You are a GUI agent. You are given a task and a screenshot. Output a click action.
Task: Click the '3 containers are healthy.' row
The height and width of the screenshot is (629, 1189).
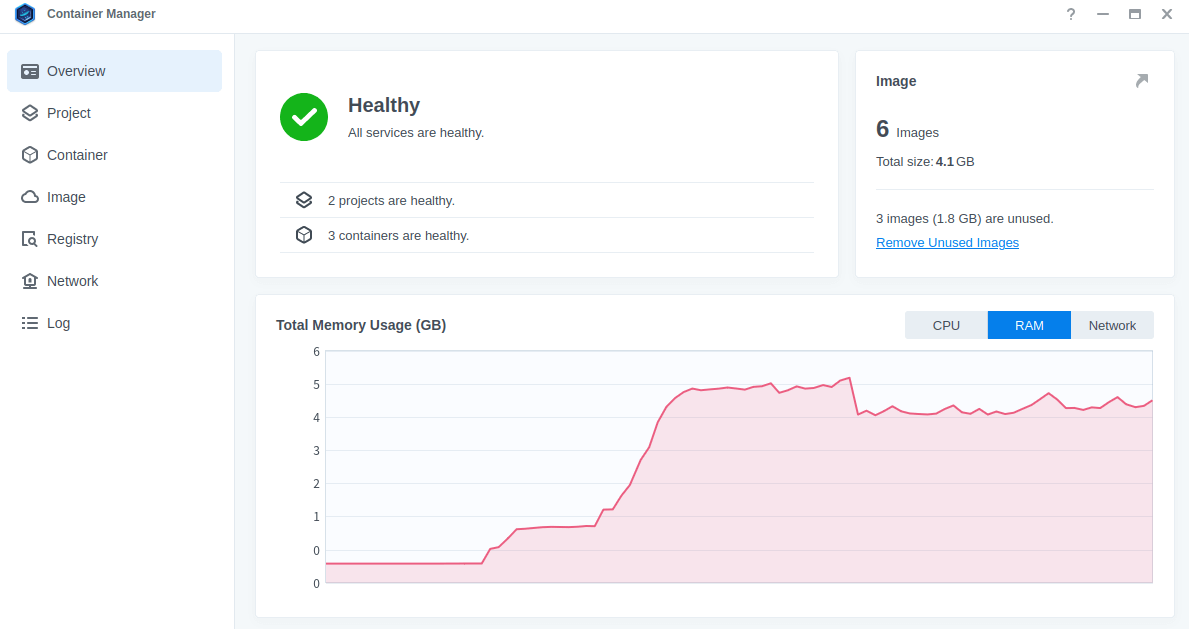point(547,235)
